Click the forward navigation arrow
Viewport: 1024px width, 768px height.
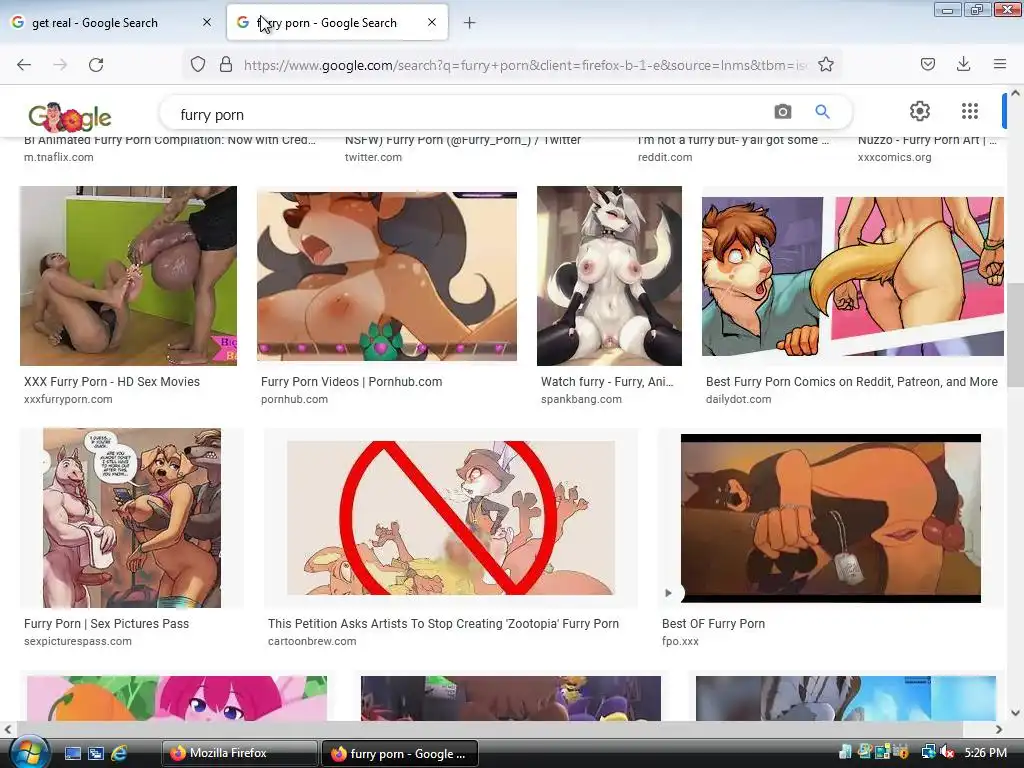click(x=60, y=65)
